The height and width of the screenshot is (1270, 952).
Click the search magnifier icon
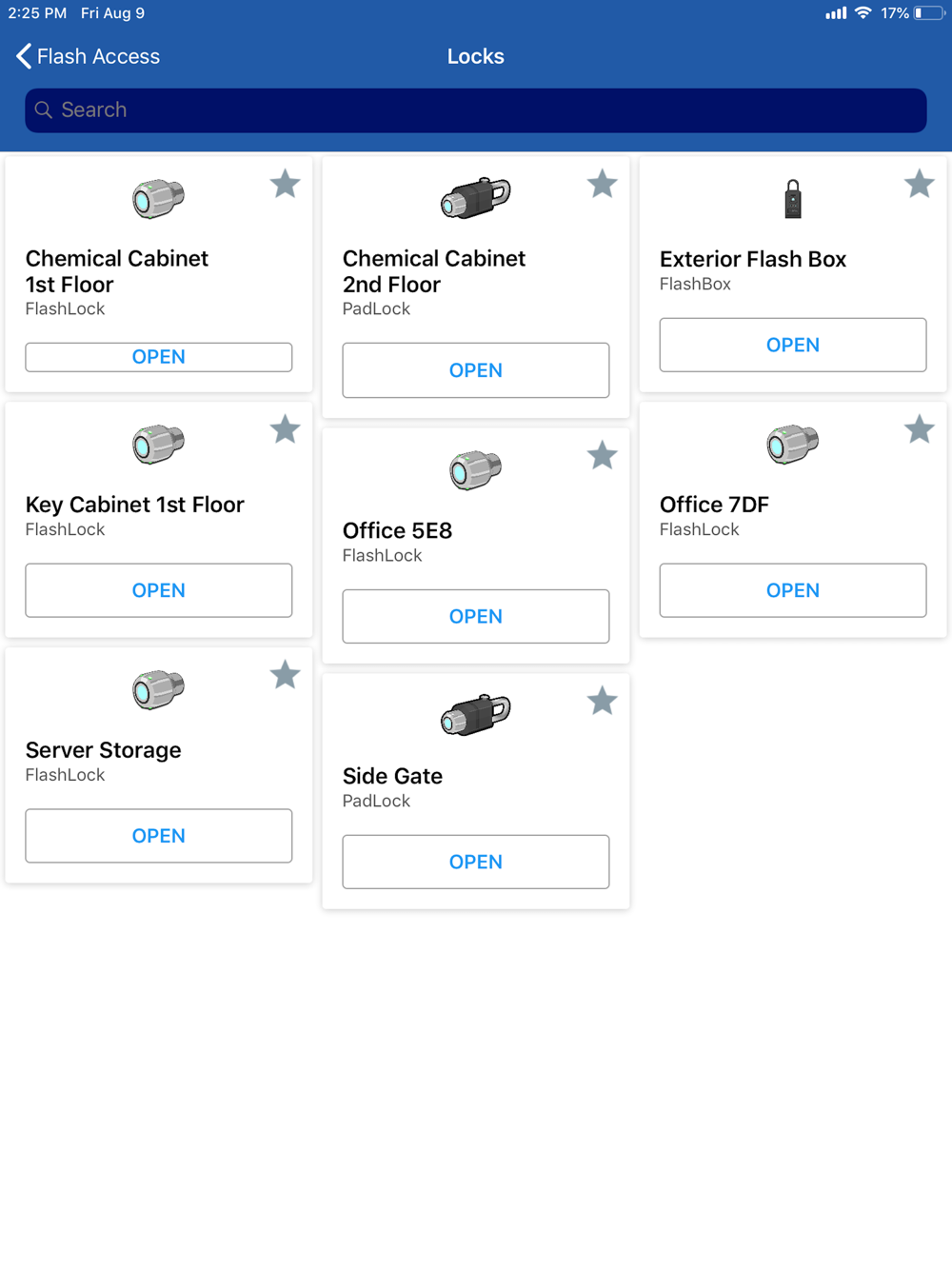tap(44, 110)
